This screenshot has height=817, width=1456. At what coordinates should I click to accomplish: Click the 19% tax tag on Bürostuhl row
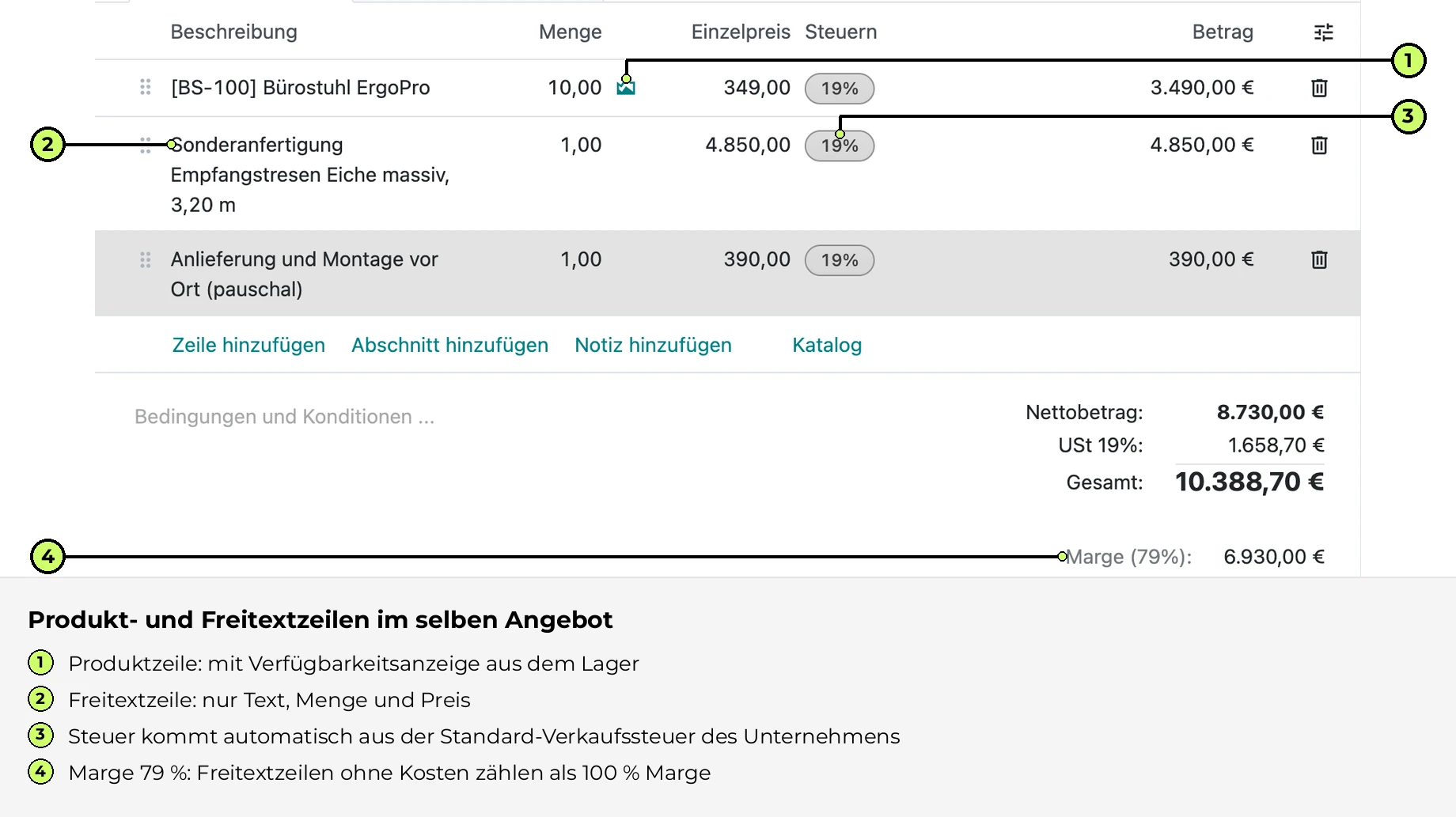click(x=840, y=89)
